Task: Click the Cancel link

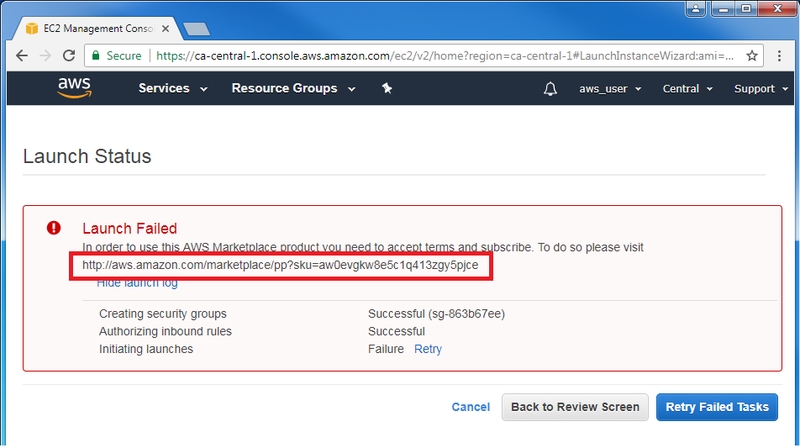Action: point(470,407)
